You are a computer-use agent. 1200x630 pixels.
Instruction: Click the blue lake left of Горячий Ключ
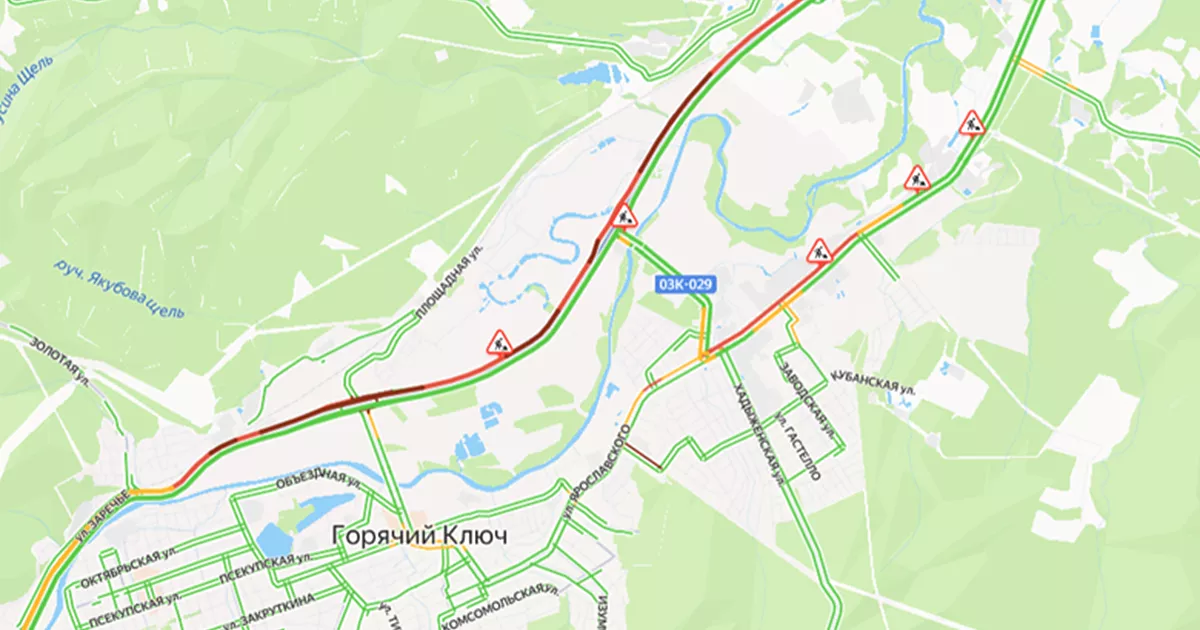click(273, 540)
